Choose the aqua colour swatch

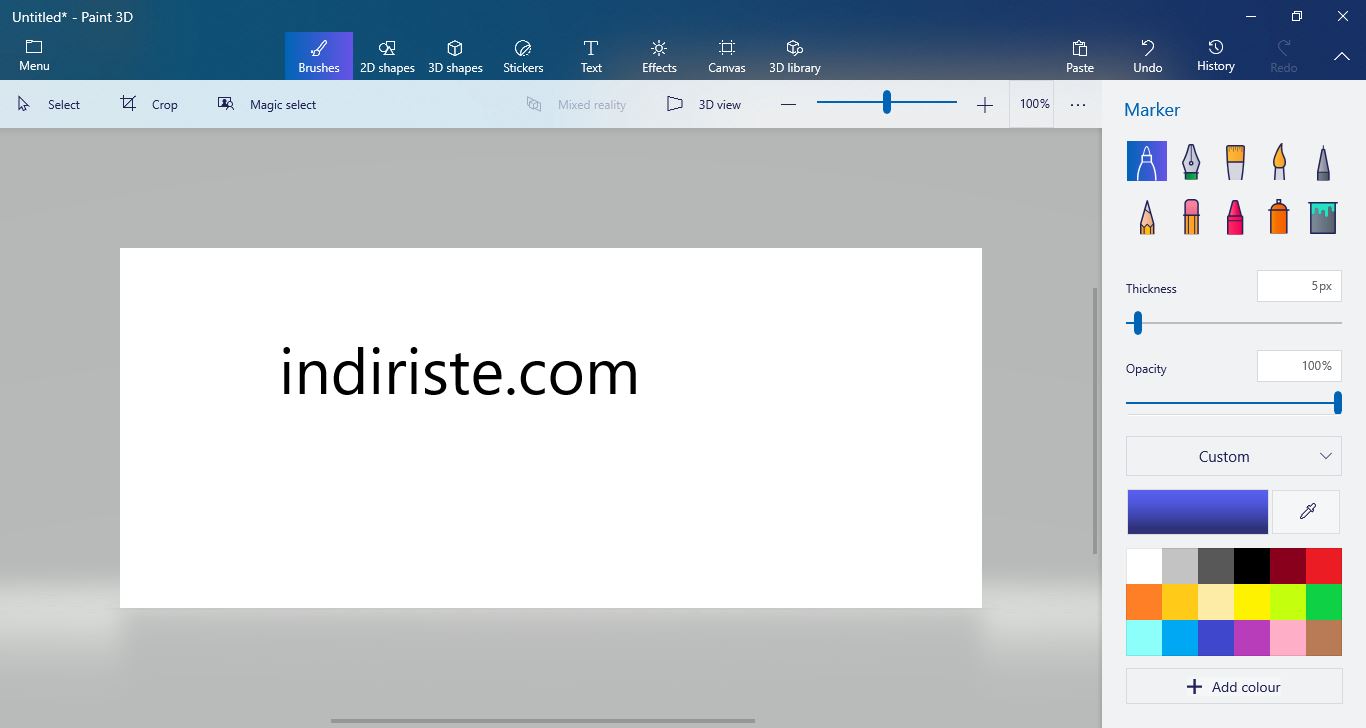click(1144, 638)
